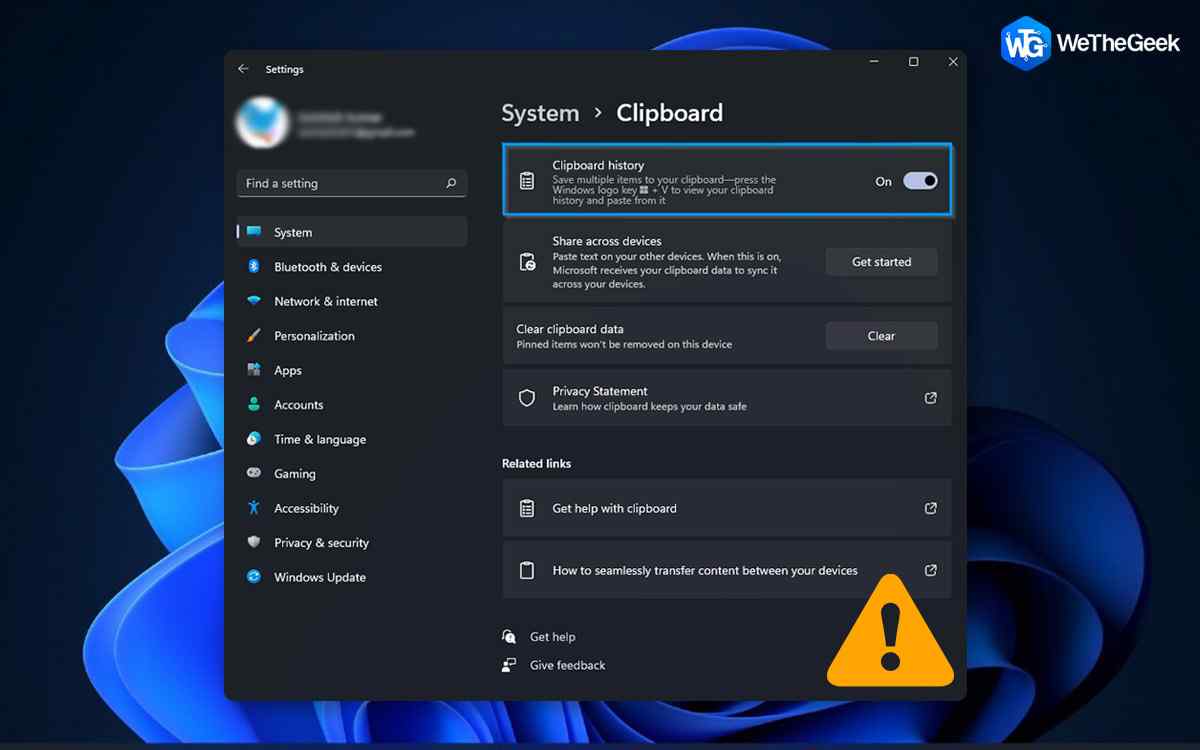The image size is (1200, 750).
Task: Click the Give feedback icon
Action: coord(510,665)
